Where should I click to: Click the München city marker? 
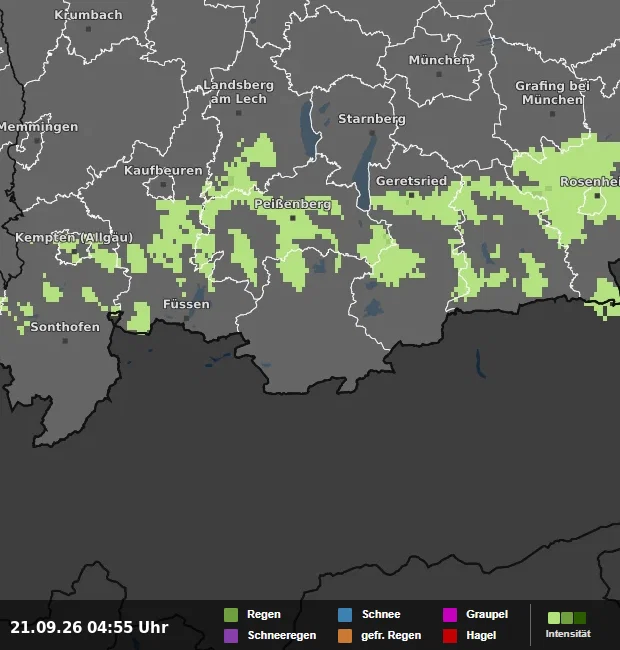(439, 74)
